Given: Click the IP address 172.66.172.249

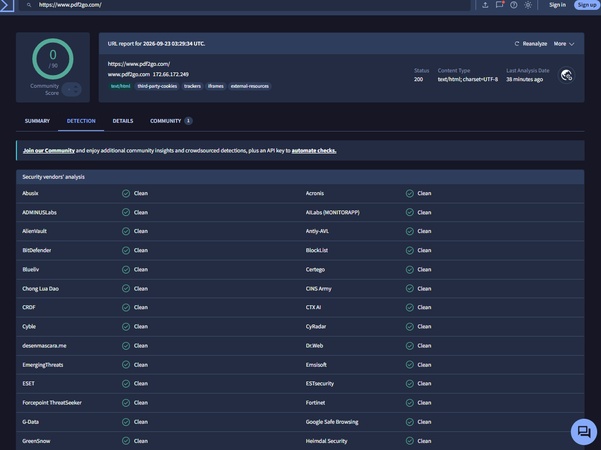Looking at the screenshot, I should point(171,74).
